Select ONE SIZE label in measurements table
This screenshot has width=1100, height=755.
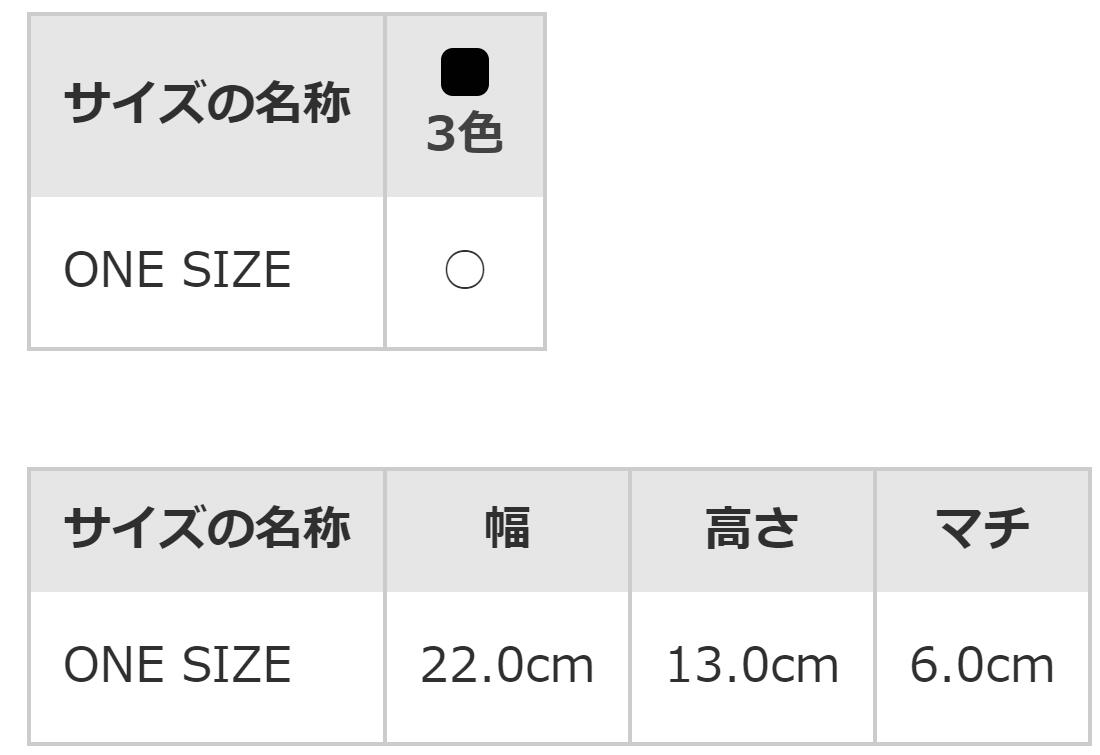178,665
